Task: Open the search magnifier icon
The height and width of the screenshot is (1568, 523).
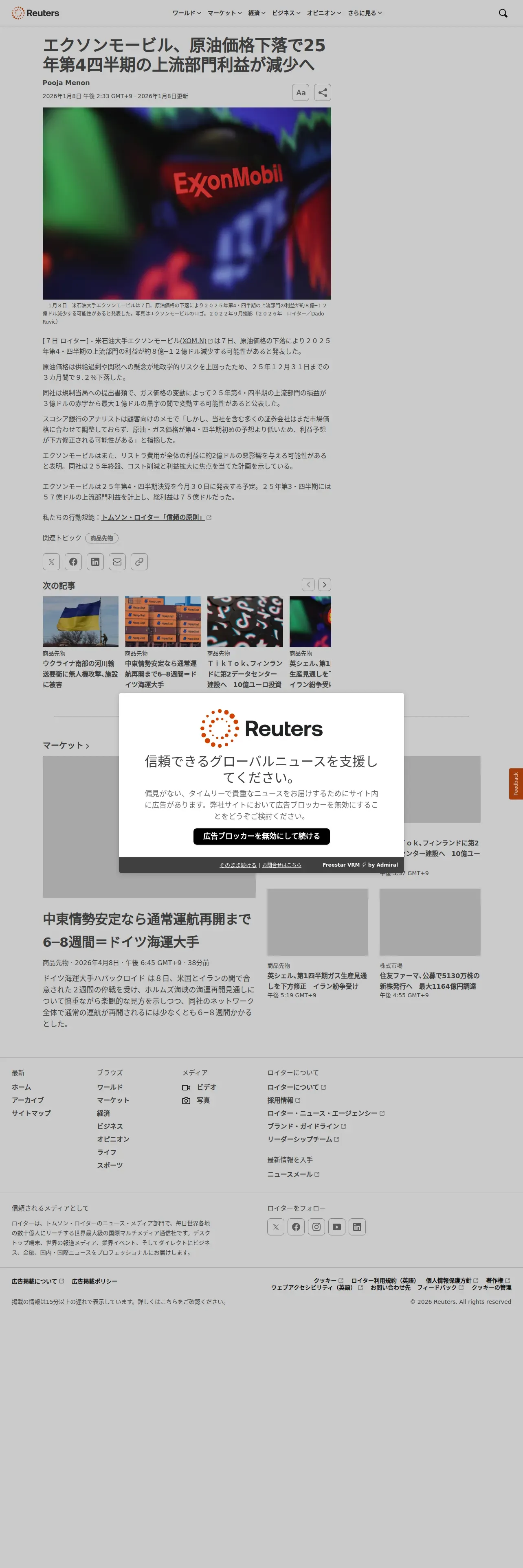Action: pyautogui.click(x=503, y=13)
